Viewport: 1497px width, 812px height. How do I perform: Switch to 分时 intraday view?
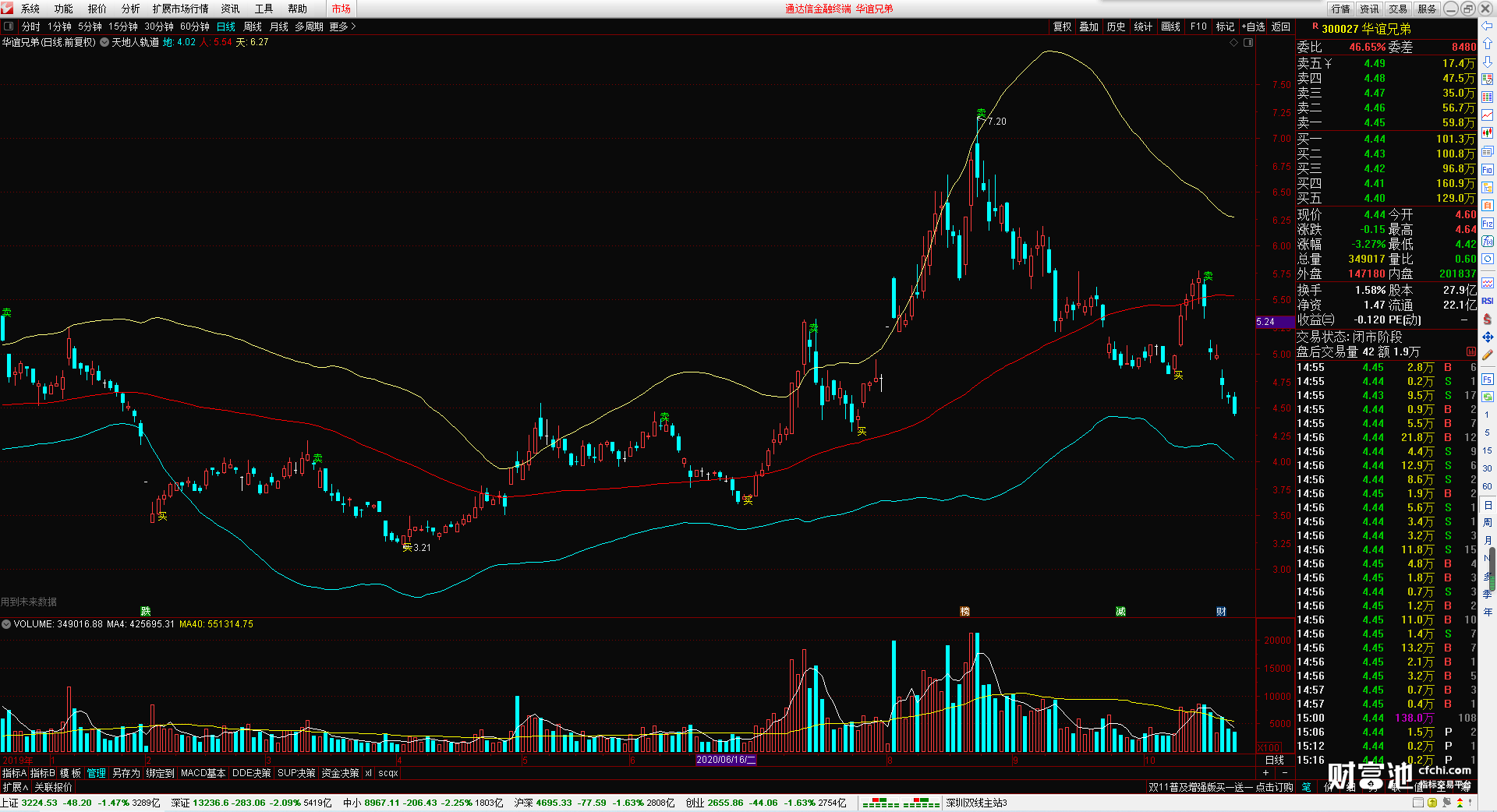[x=31, y=26]
